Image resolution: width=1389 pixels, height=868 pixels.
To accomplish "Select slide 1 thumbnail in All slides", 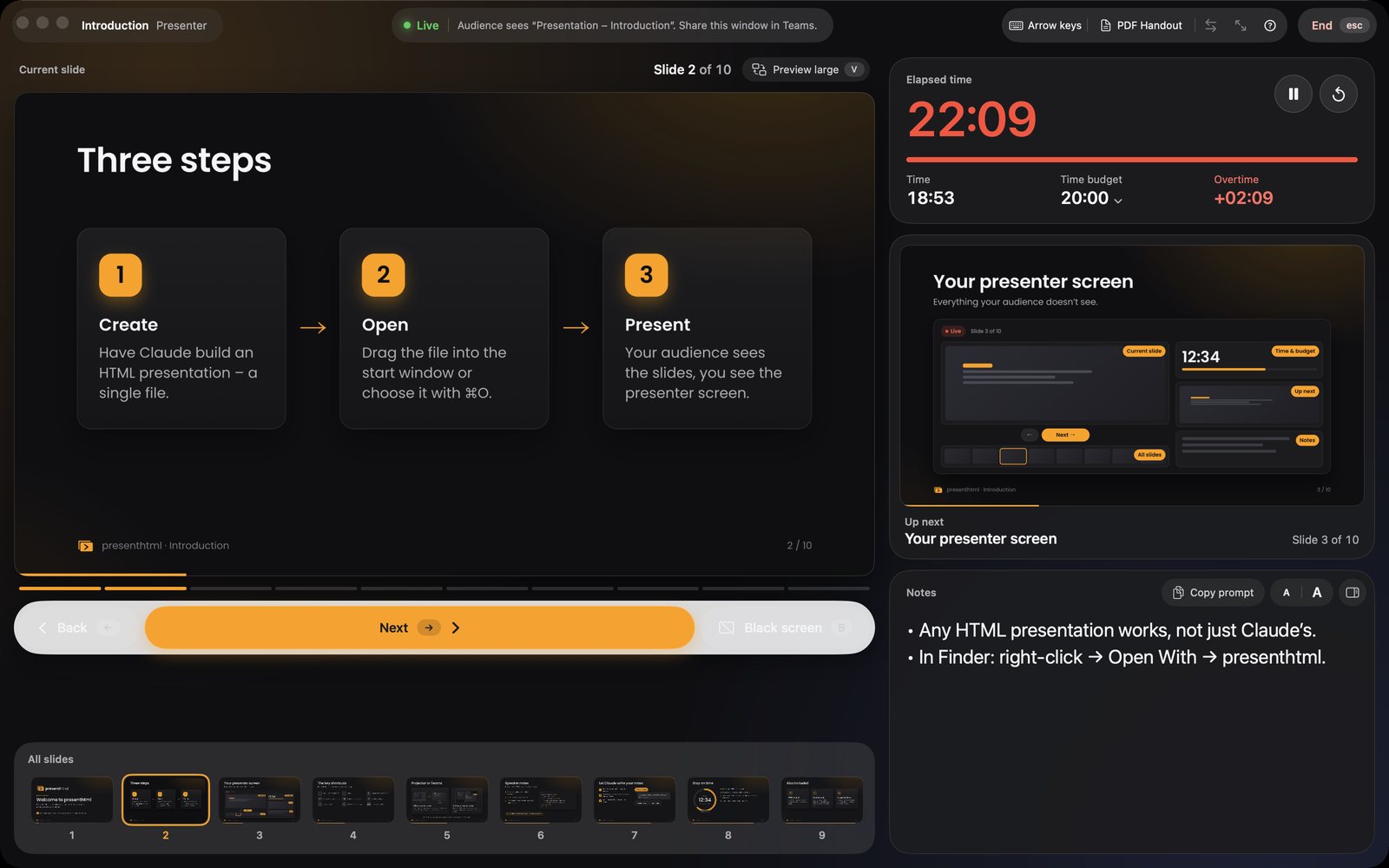I will click(x=72, y=799).
